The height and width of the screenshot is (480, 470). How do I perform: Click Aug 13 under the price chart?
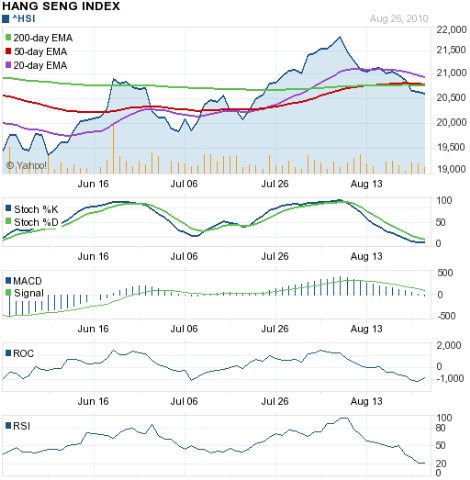tap(366, 184)
